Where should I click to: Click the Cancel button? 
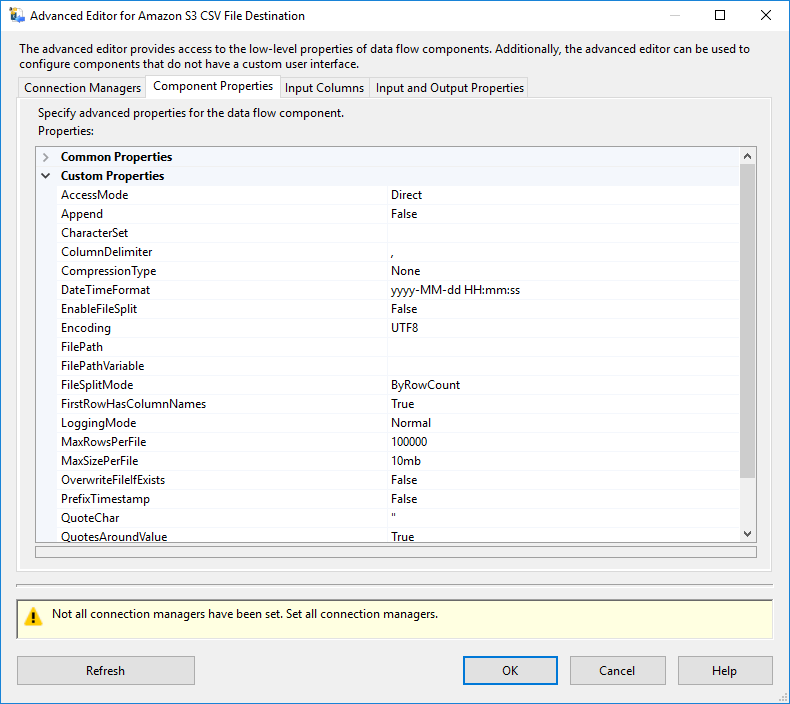(x=617, y=670)
